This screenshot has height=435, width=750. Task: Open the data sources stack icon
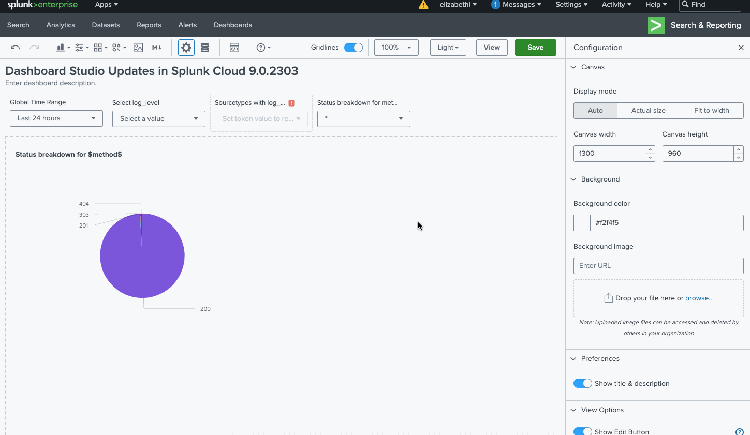(x=205, y=47)
